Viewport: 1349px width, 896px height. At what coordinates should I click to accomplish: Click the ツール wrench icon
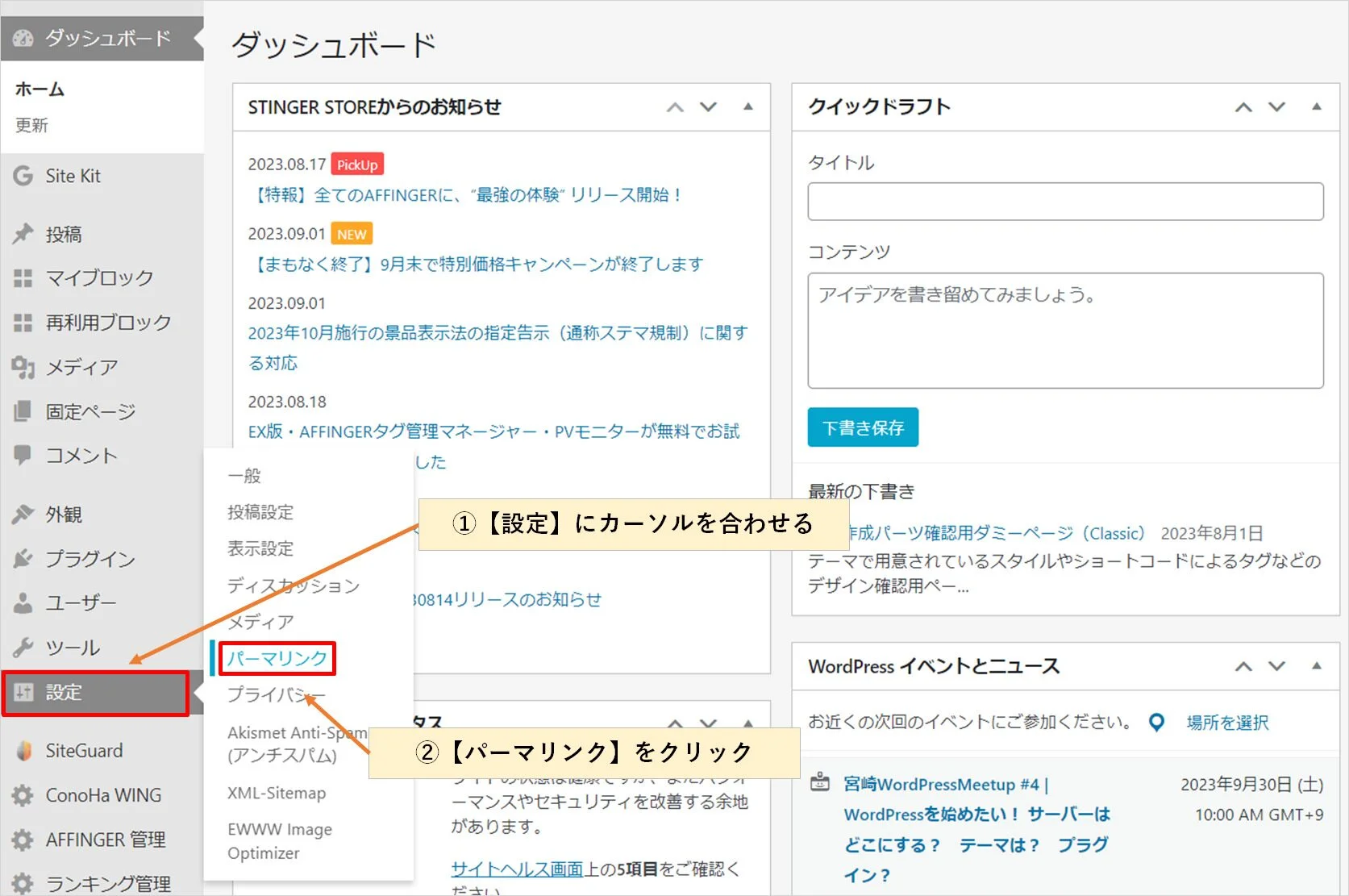[23, 647]
